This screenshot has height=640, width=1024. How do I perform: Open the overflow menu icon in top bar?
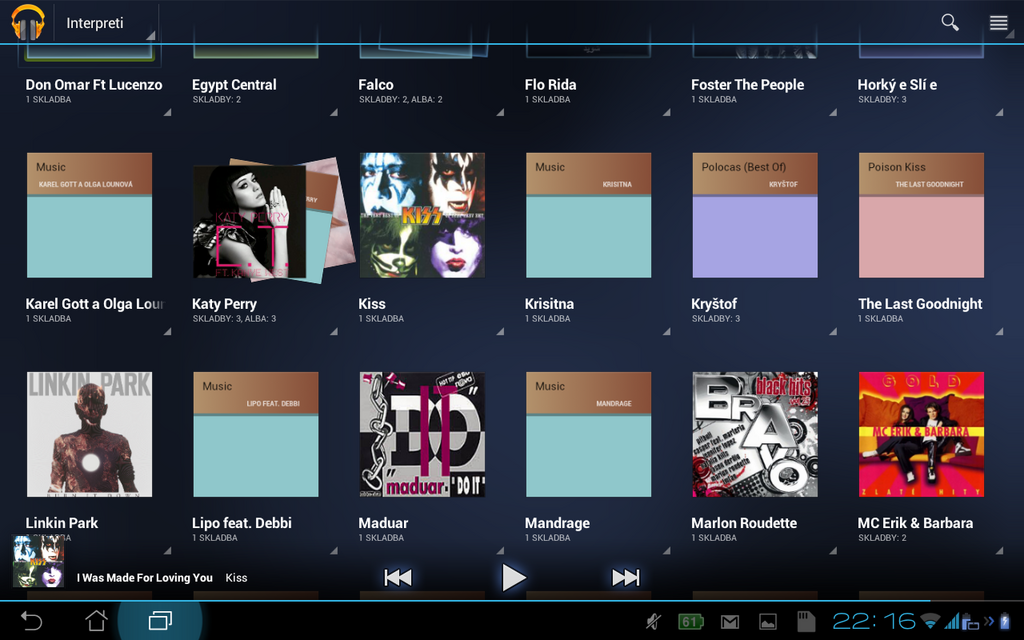998,22
